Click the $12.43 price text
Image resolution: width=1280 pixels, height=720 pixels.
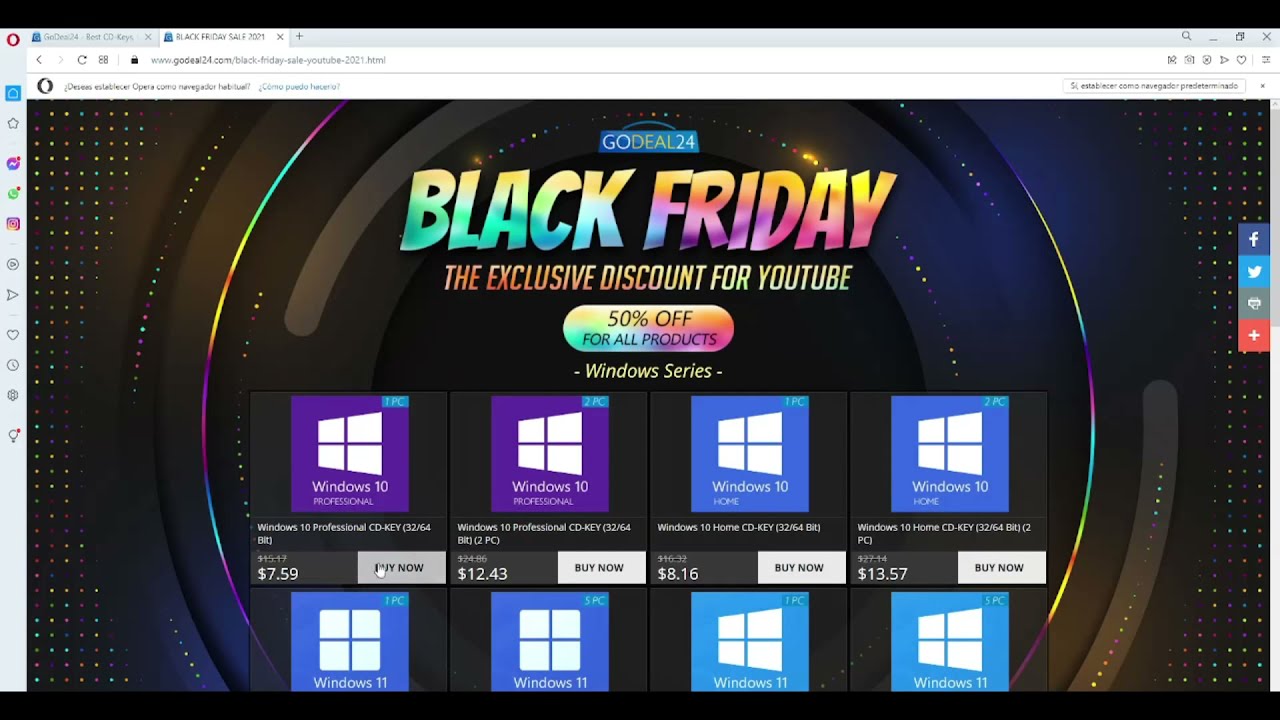coord(482,574)
